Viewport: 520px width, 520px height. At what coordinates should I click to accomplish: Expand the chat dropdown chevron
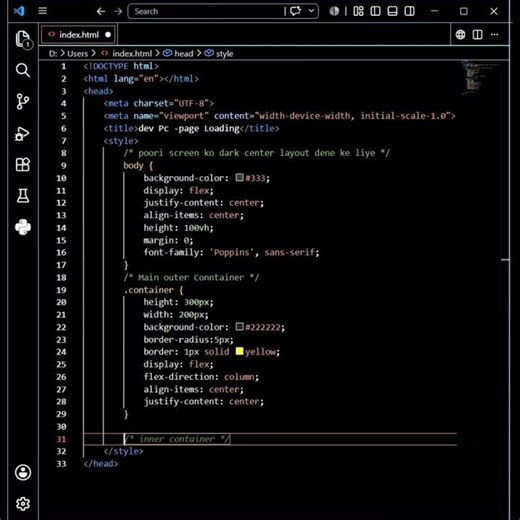[311, 11]
